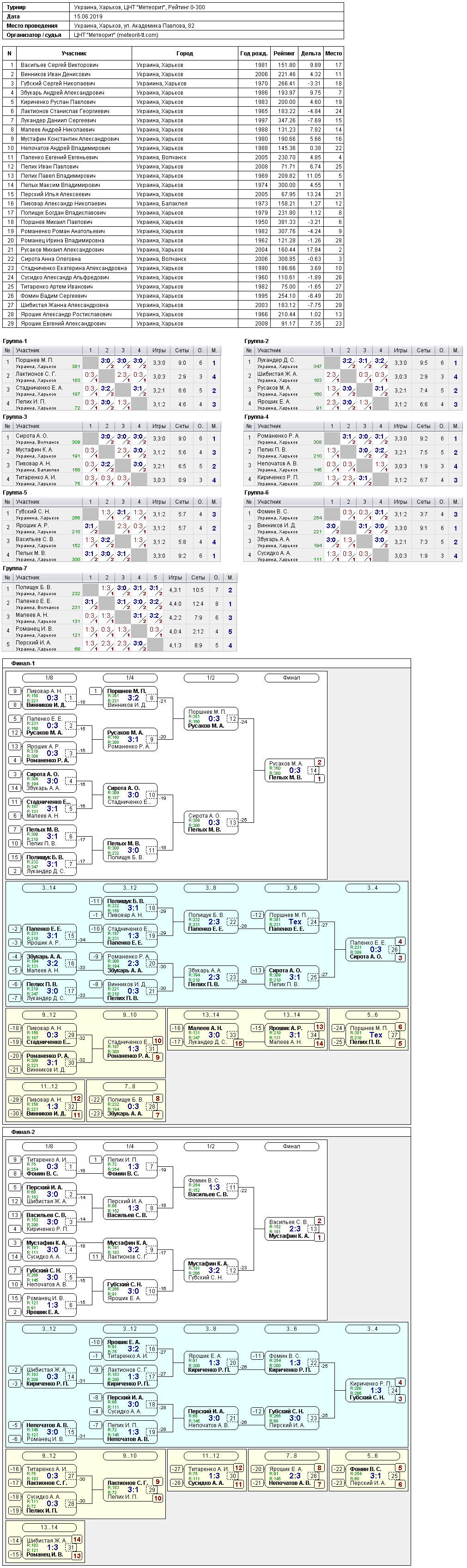The height and width of the screenshot is (1568, 467).
Task: Select the Финал-2 section title
Action: pyautogui.click(x=23, y=1132)
